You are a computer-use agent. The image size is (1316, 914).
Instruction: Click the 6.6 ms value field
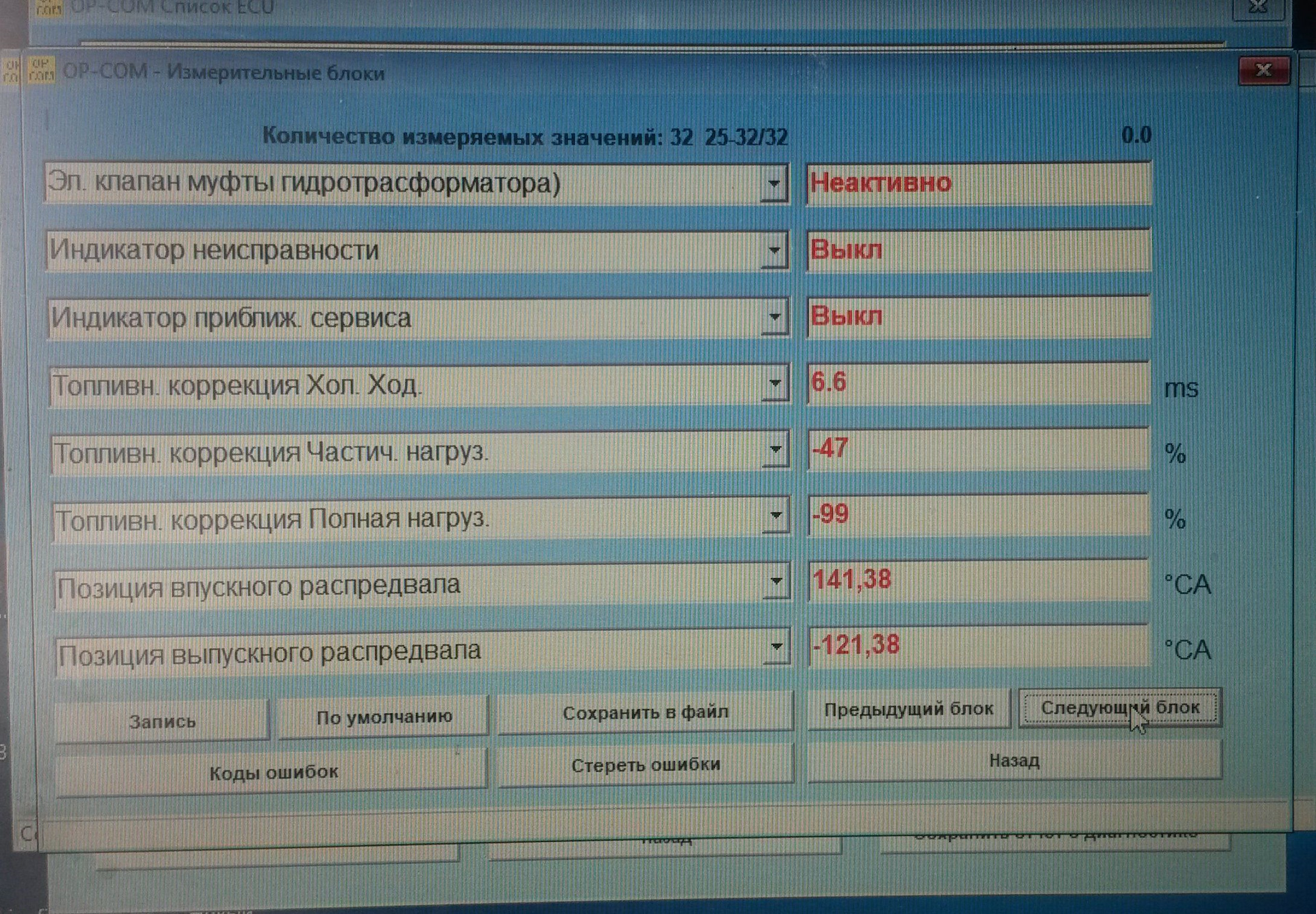pyautogui.click(x=978, y=382)
